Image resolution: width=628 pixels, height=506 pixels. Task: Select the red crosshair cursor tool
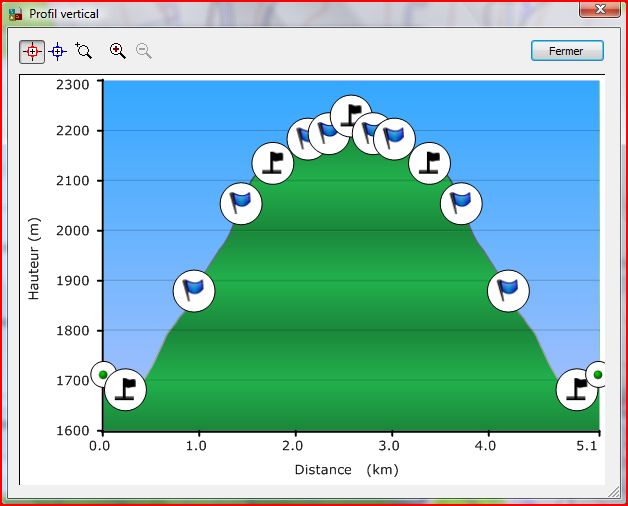coord(32,51)
